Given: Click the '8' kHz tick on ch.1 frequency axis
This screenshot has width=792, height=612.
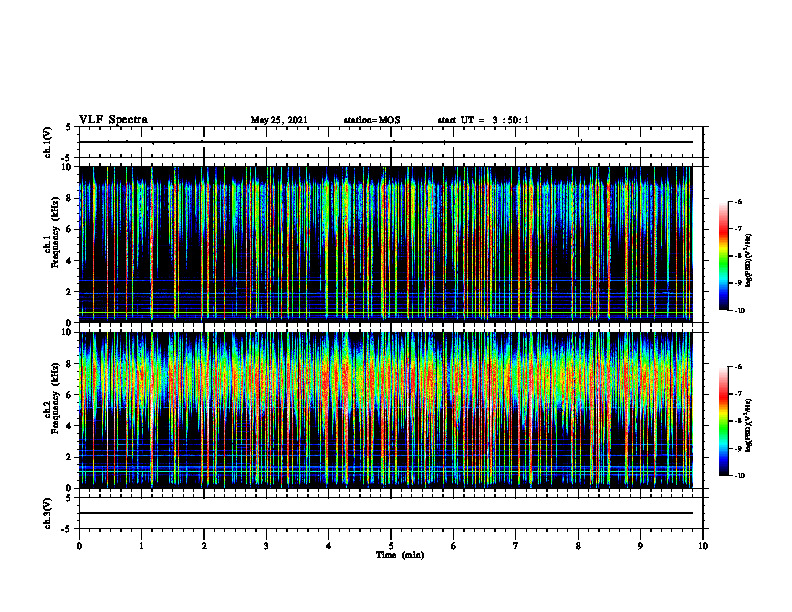Looking at the screenshot, I should [70, 198].
